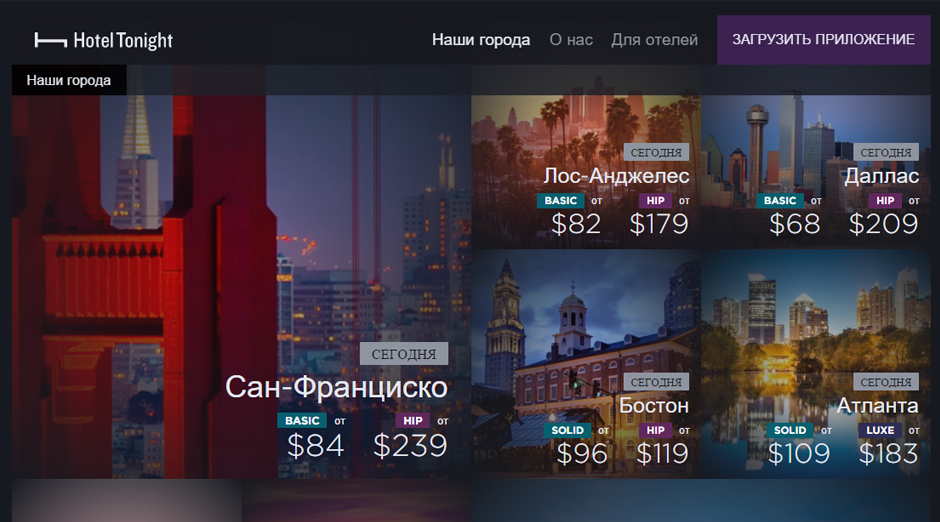This screenshot has height=522, width=940.
Task: Go to Для отелей page
Action: pyautogui.click(x=654, y=40)
